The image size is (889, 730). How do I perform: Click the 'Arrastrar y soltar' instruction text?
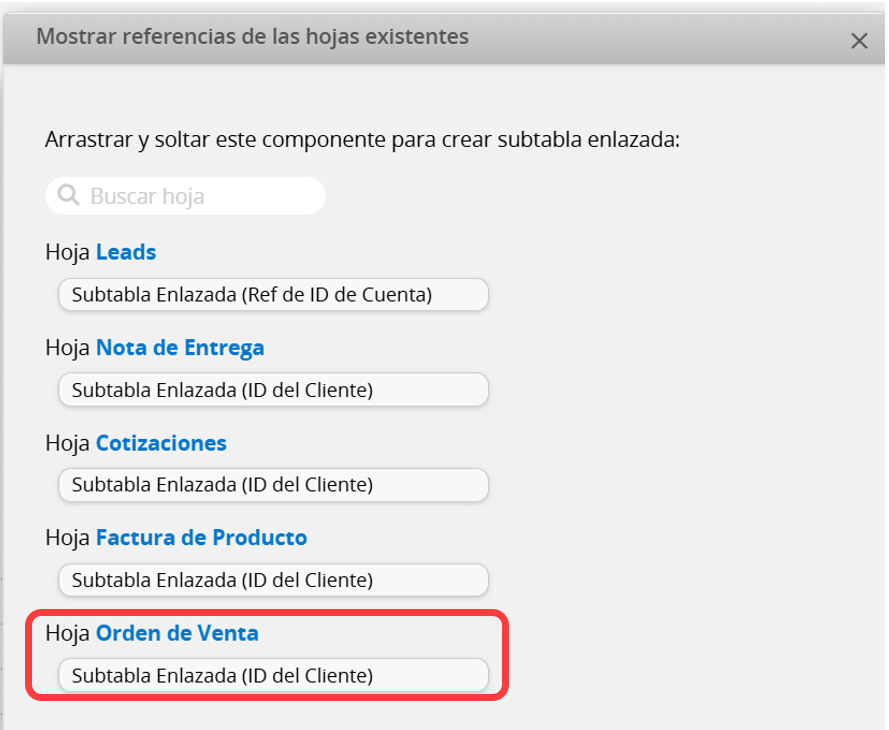(x=362, y=139)
